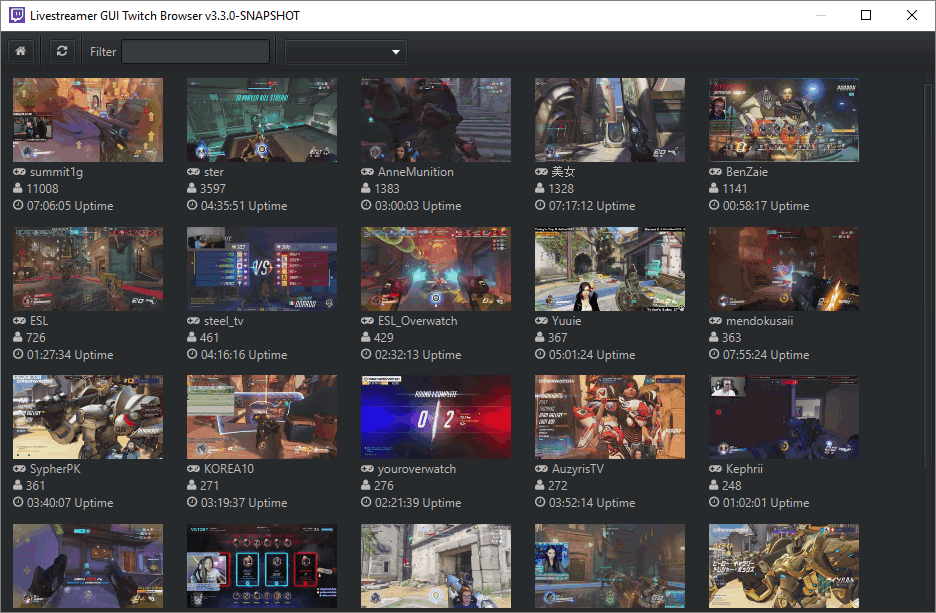
Task: Click the BenZaie channel name
Action: [747, 172]
